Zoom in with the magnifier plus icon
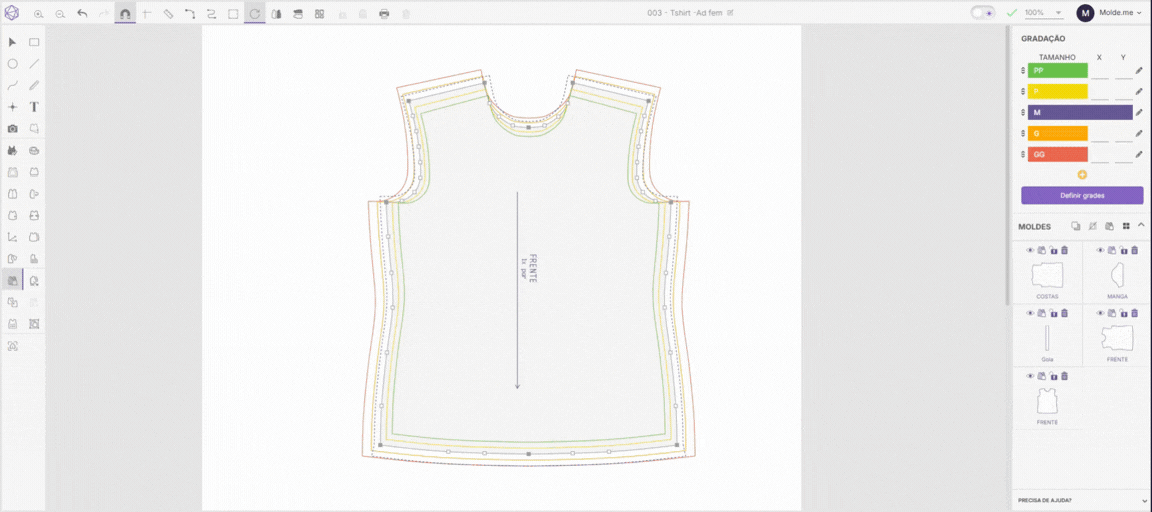 [38, 14]
